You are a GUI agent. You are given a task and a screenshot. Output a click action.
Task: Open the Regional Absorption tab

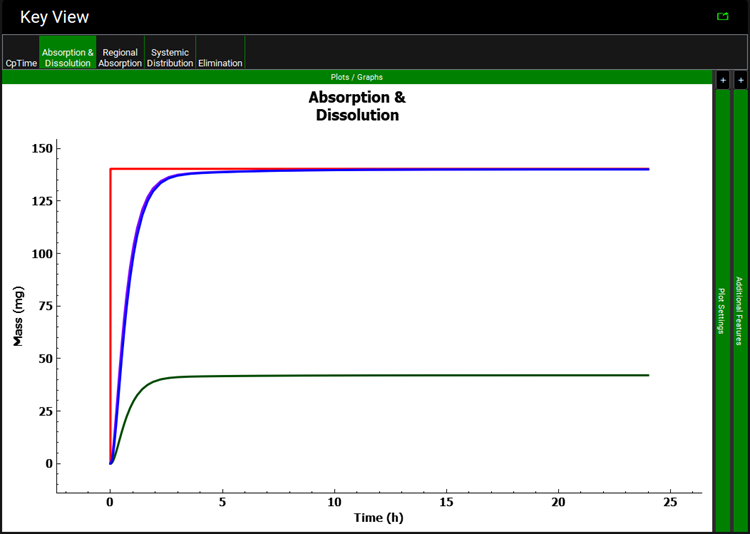120,57
